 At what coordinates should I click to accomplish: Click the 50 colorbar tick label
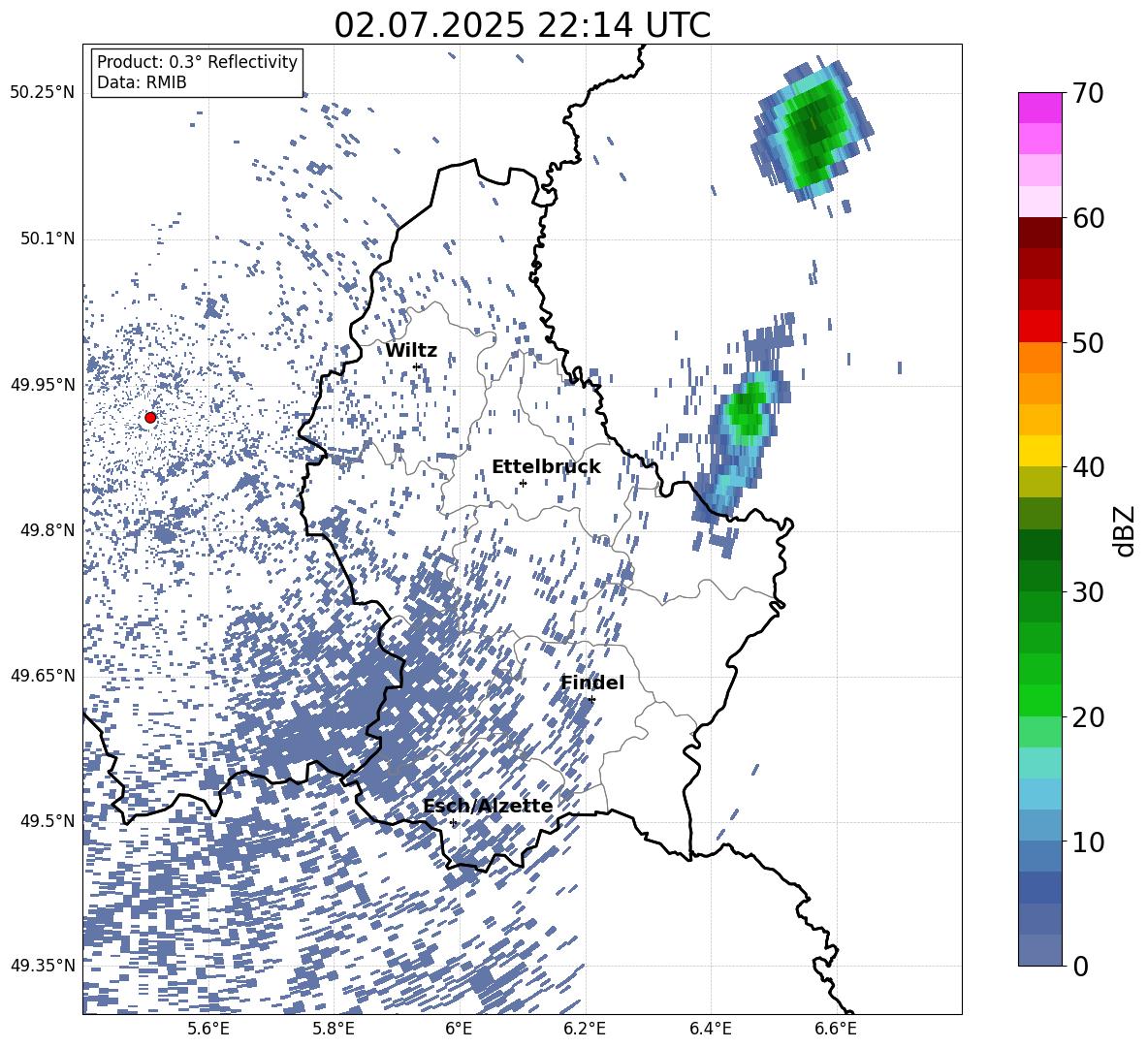pos(1087,343)
